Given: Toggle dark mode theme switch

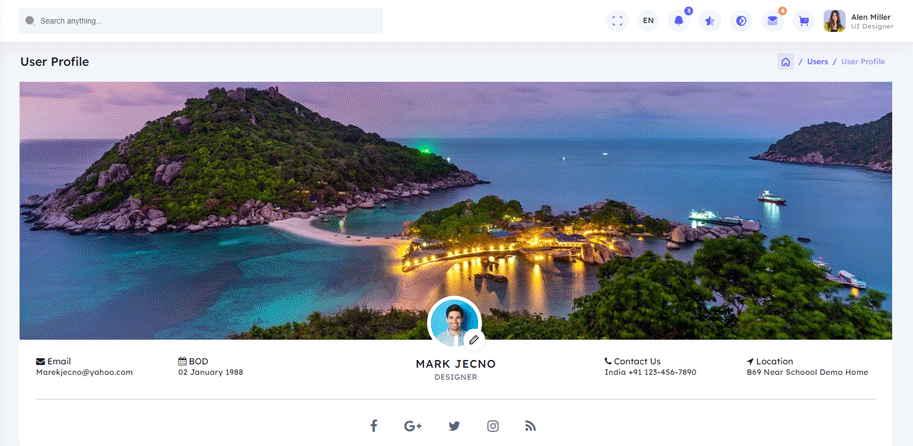Looking at the screenshot, I should (x=741, y=21).
